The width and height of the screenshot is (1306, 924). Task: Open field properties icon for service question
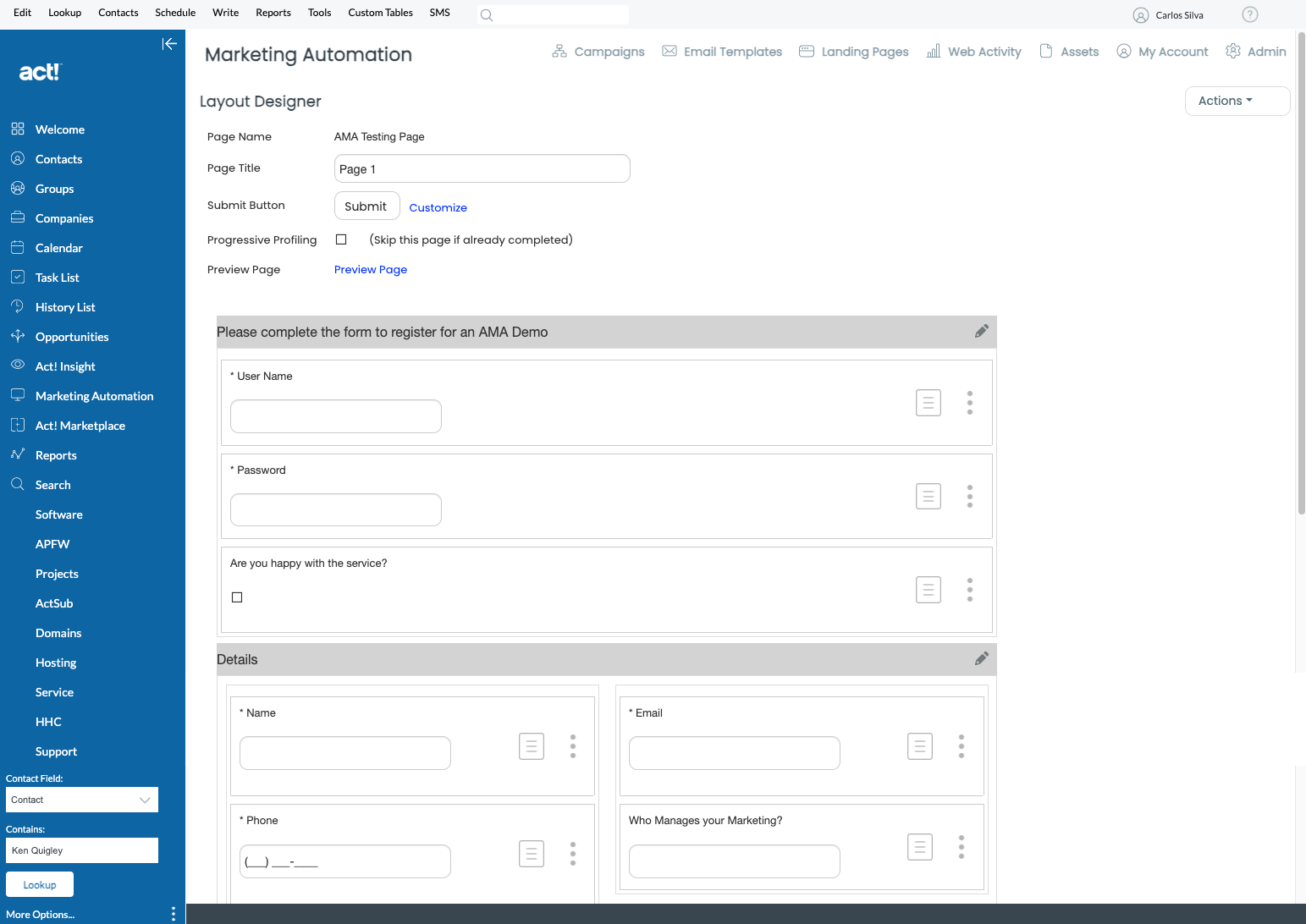(929, 590)
